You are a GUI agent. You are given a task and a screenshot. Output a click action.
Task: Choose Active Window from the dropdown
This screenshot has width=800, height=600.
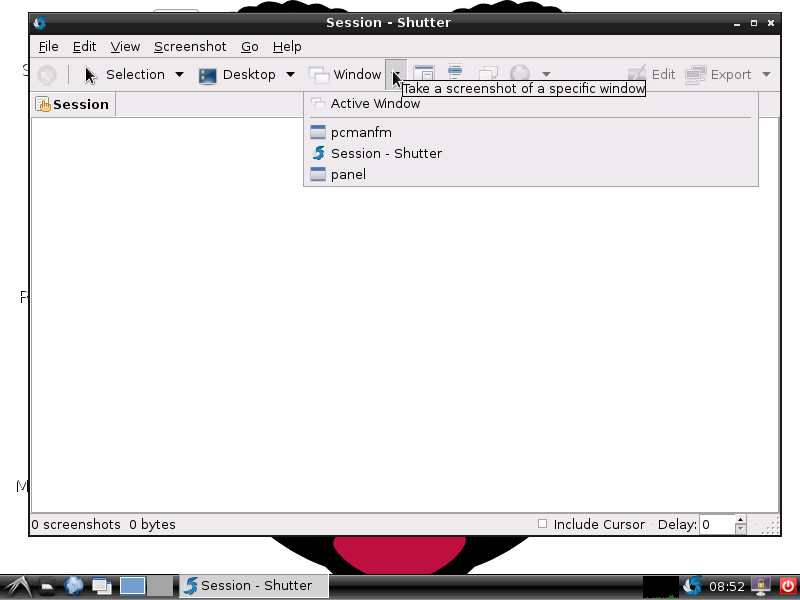[x=531, y=104]
